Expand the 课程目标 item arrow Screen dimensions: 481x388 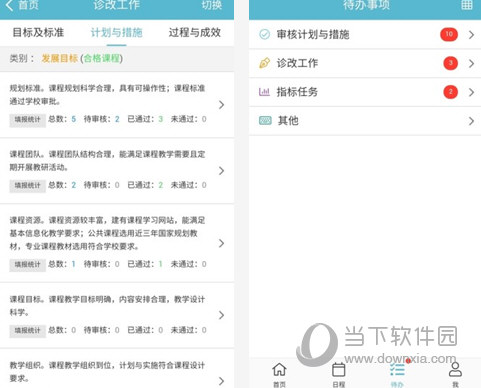(x=221, y=315)
